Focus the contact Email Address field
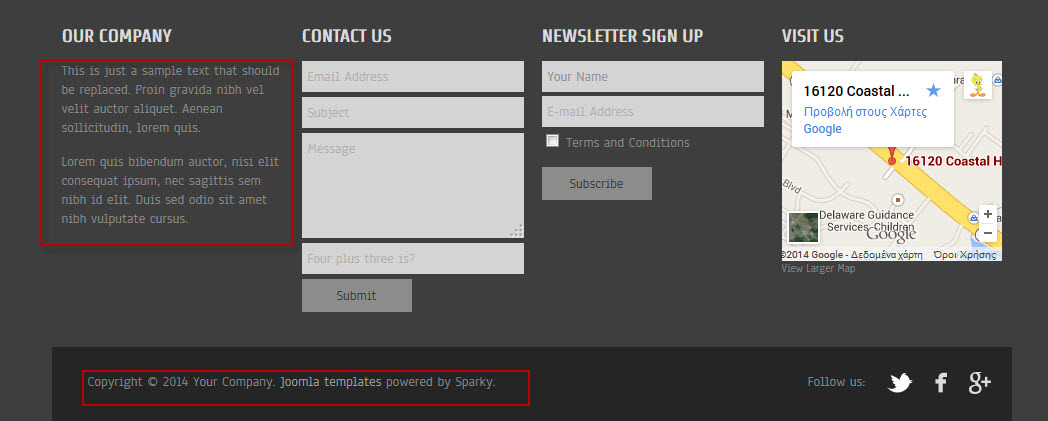This screenshot has width=1048, height=421. click(413, 77)
